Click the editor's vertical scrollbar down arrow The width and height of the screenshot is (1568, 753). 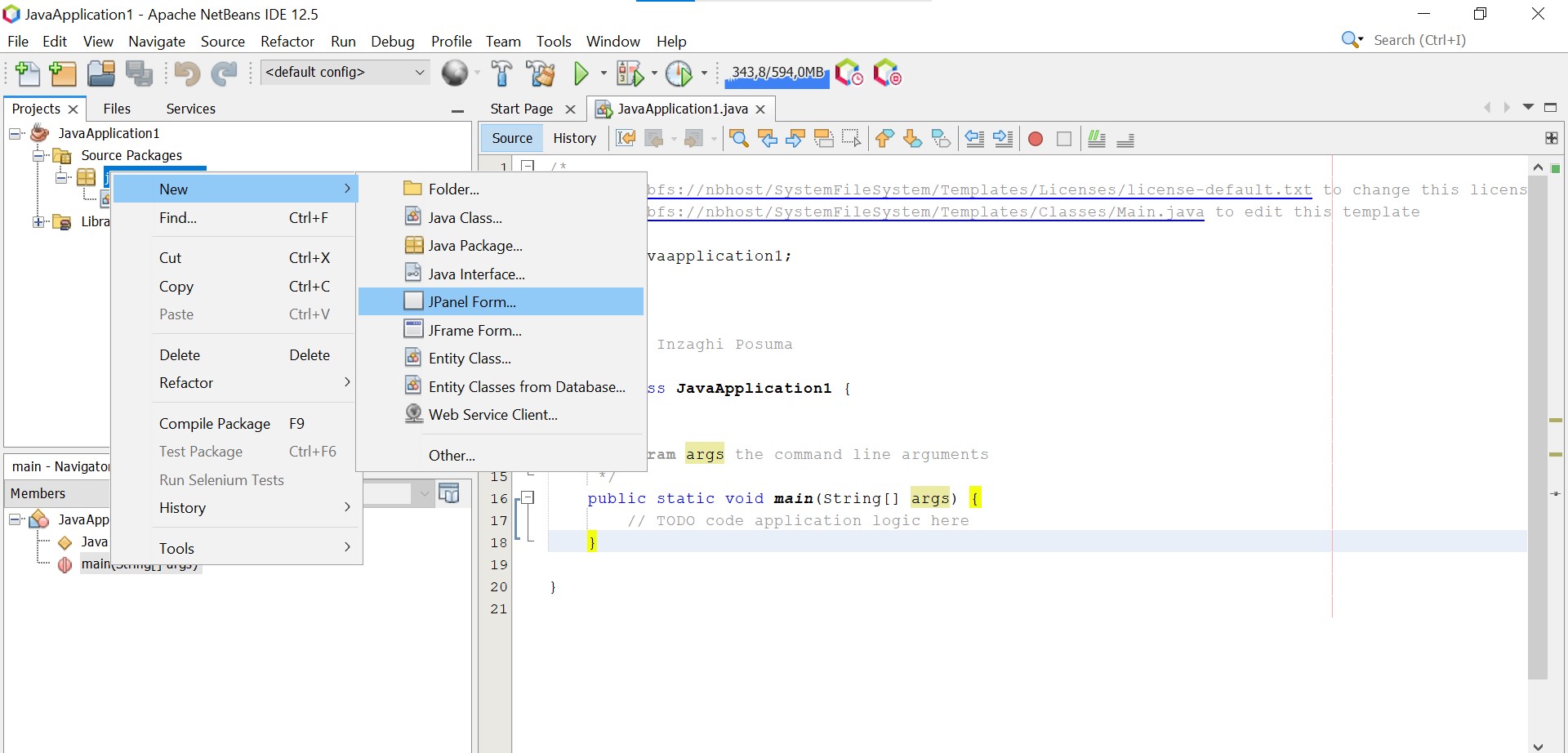(1539, 746)
